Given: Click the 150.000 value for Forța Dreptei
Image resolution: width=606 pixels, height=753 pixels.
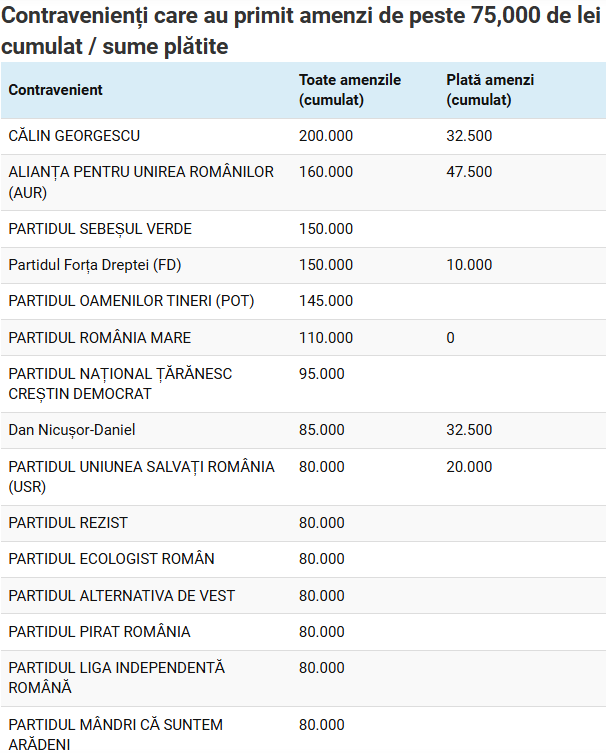Looking at the screenshot, I should pos(326,265).
